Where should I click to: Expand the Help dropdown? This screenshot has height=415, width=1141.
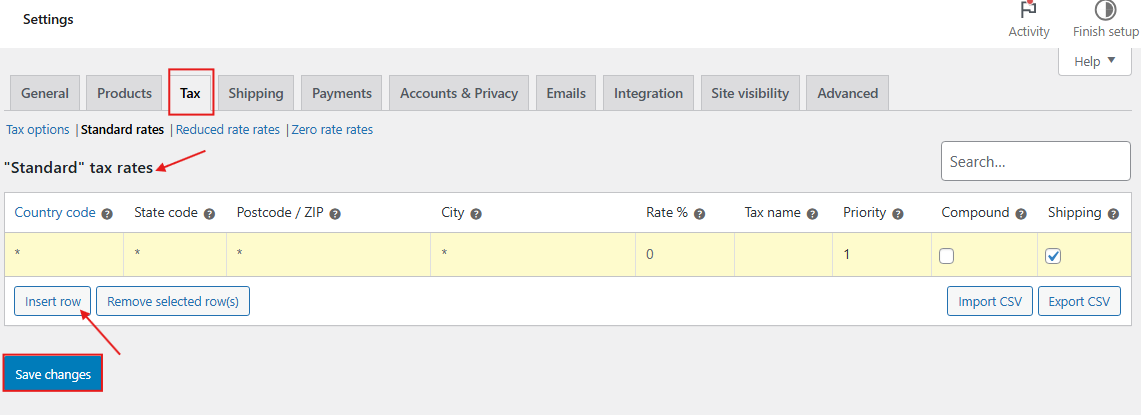1094,62
